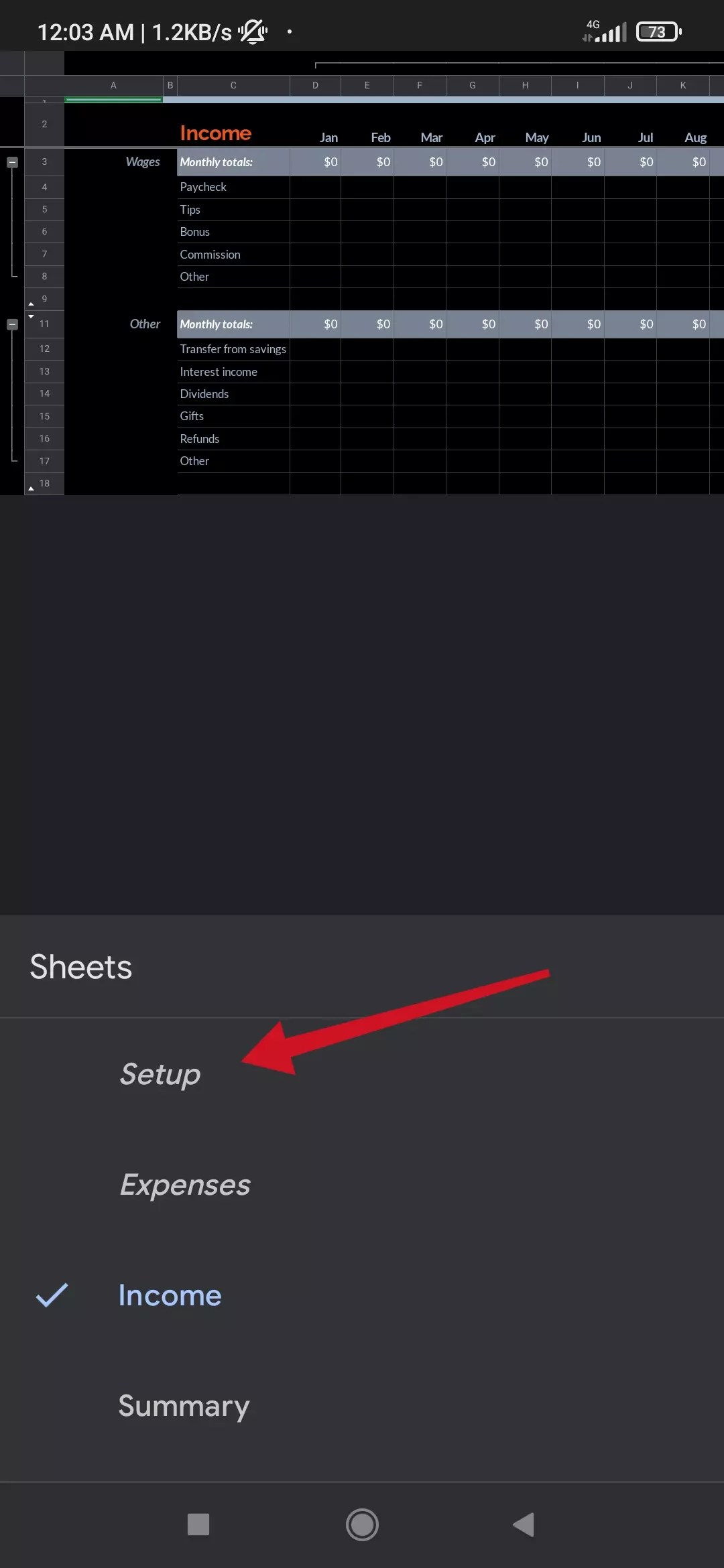Open the Summary sheet
The image size is (724, 1568).
pyautogui.click(x=184, y=1406)
